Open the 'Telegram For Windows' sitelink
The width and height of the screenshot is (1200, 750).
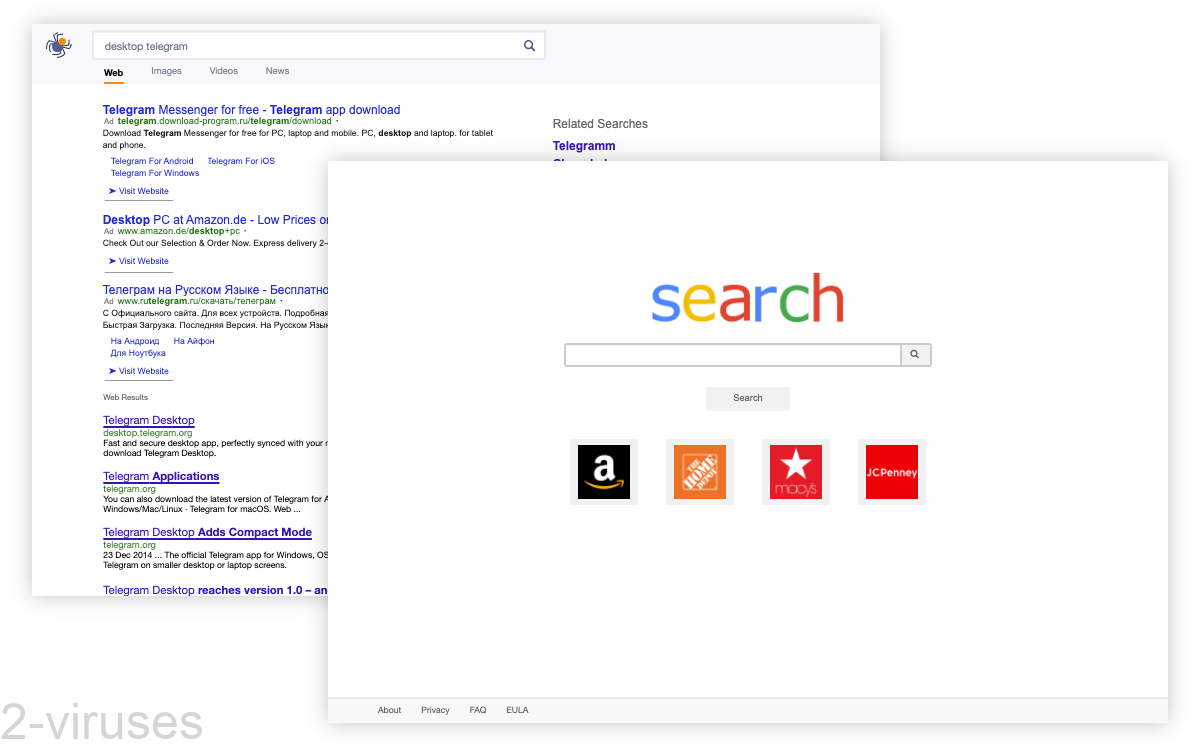coord(155,172)
